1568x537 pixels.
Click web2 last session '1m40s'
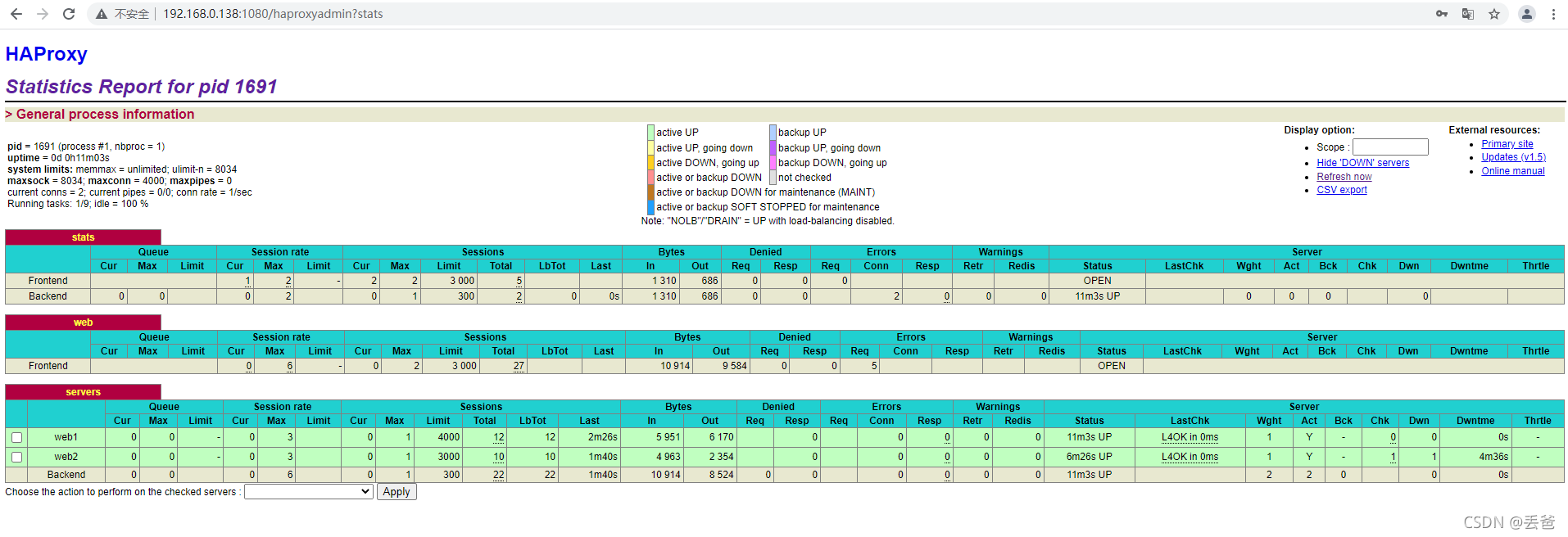pos(603,457)
